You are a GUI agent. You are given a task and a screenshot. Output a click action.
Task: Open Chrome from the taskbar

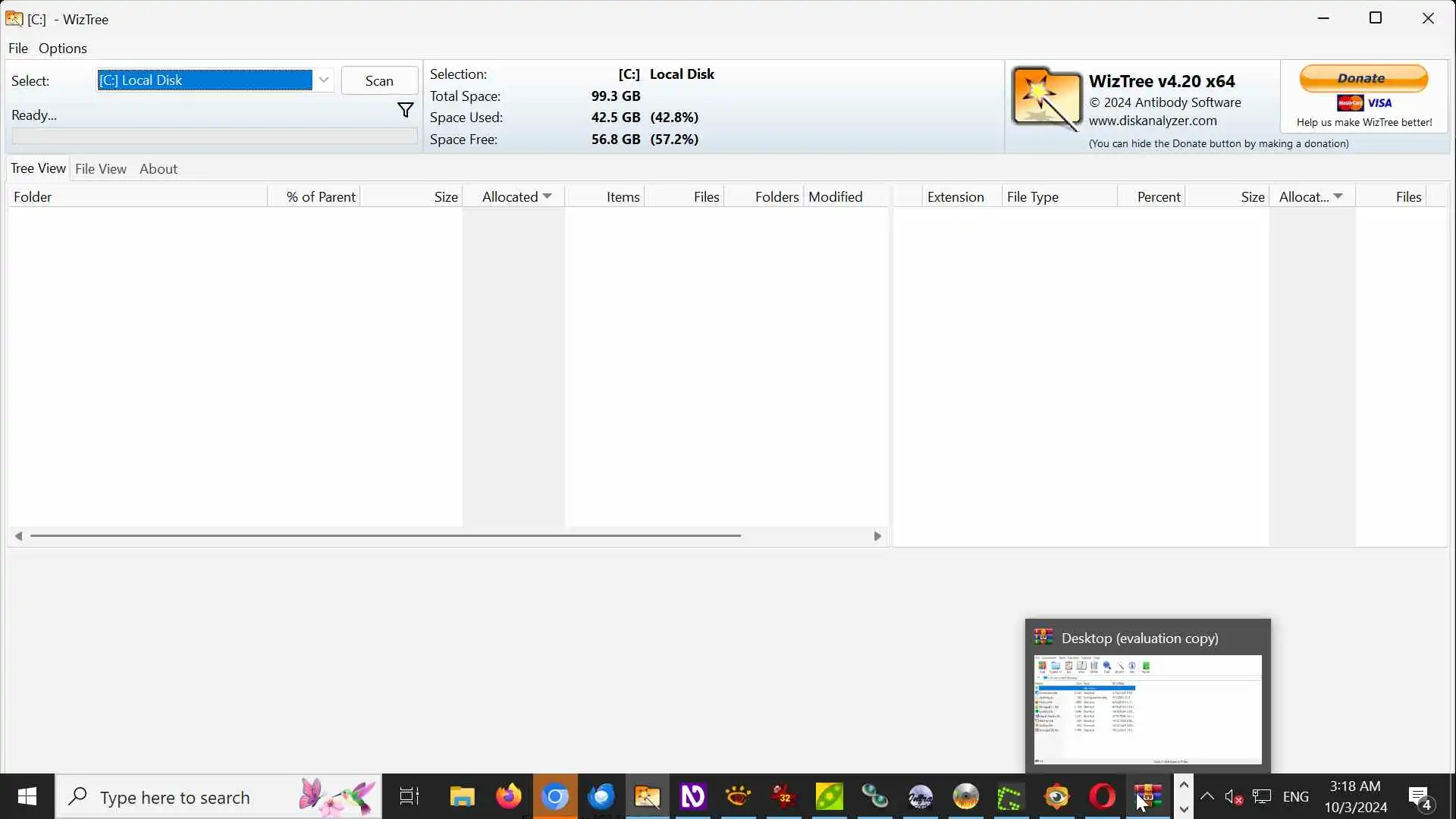point(555,797)
